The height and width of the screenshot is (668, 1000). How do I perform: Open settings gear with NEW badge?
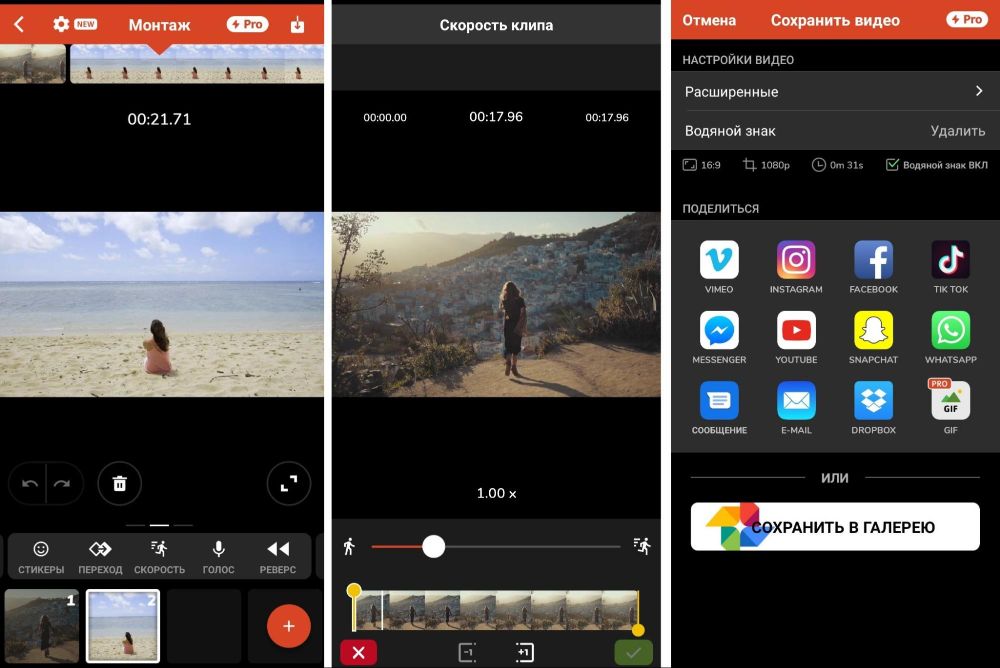click(62, 24)
